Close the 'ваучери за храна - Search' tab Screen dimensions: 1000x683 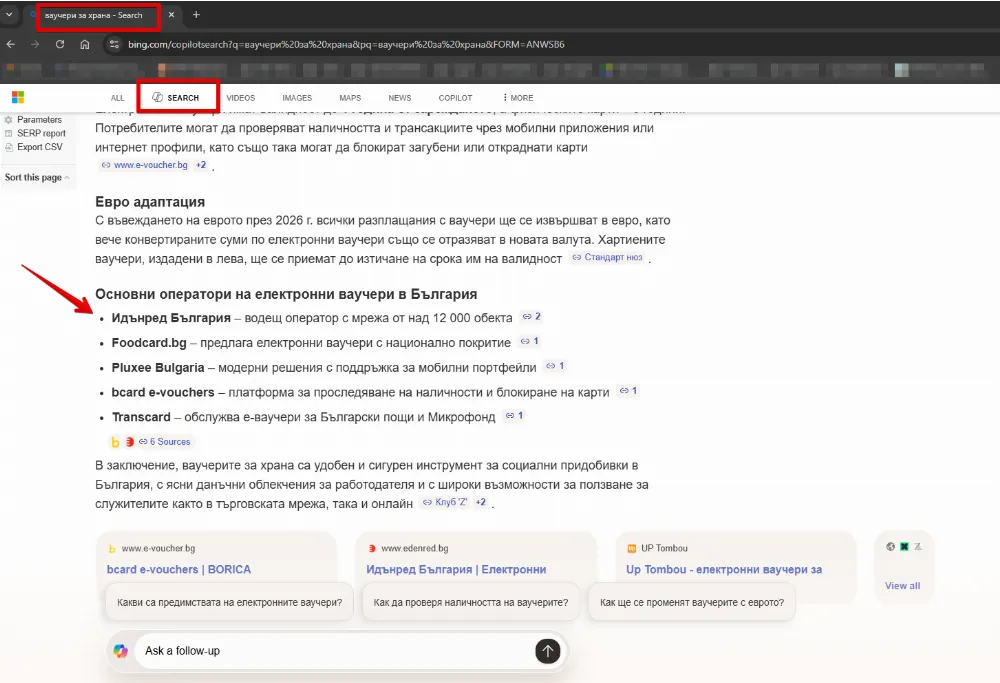171,15
